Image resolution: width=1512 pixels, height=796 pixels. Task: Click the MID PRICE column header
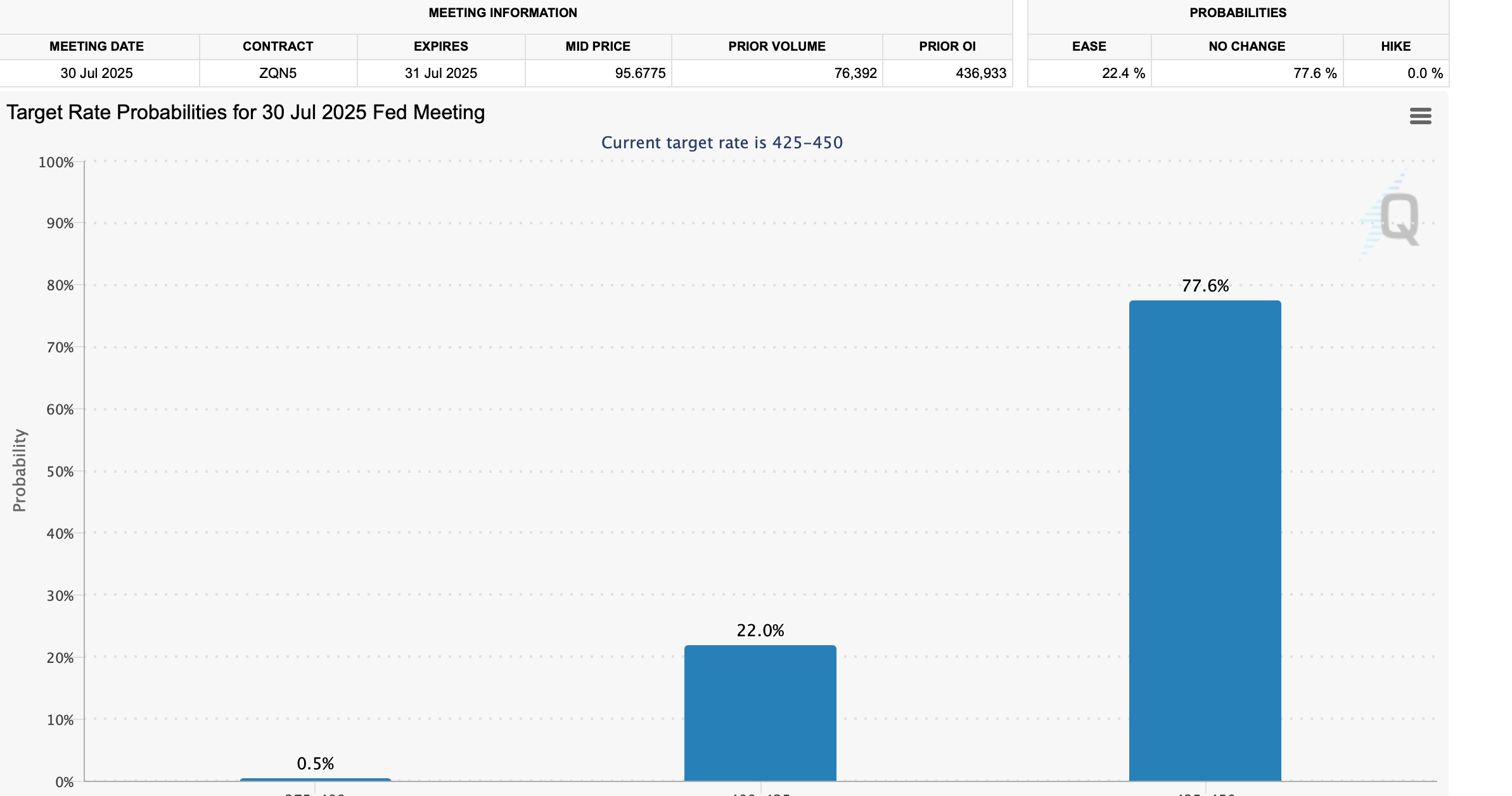point(598,46)
